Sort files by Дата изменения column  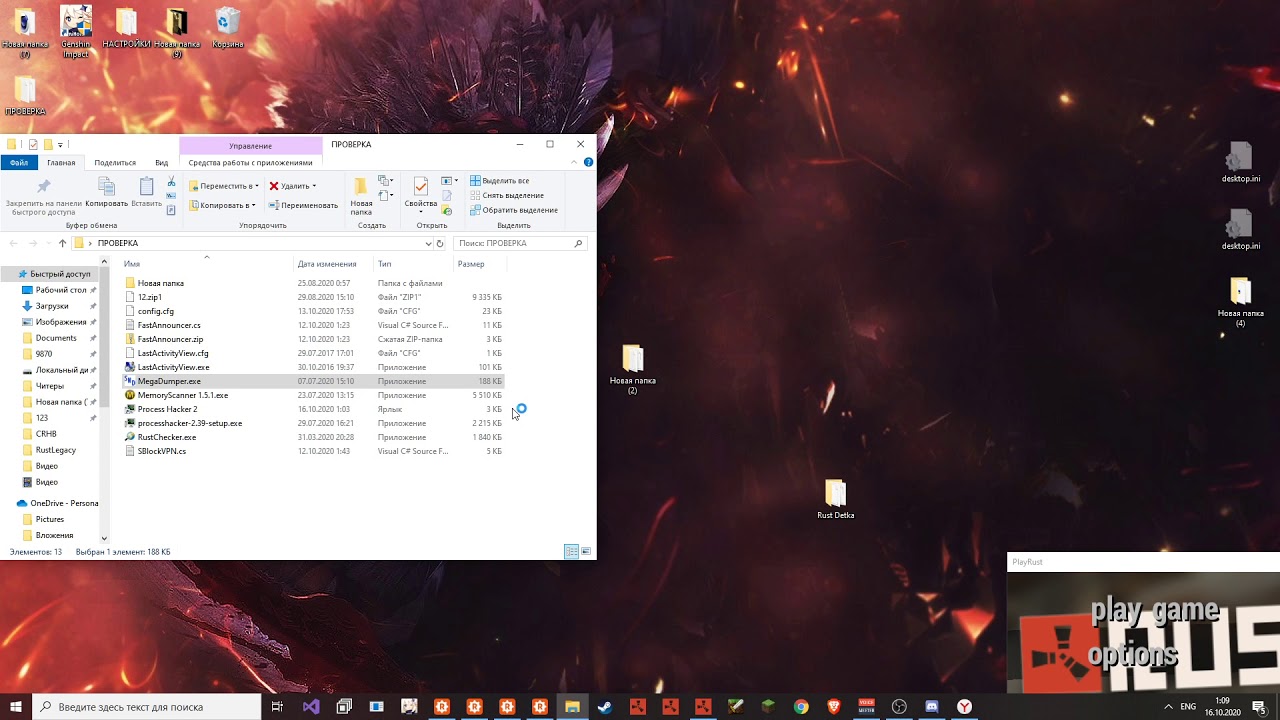pyautogui.click(x=327, y=264)
